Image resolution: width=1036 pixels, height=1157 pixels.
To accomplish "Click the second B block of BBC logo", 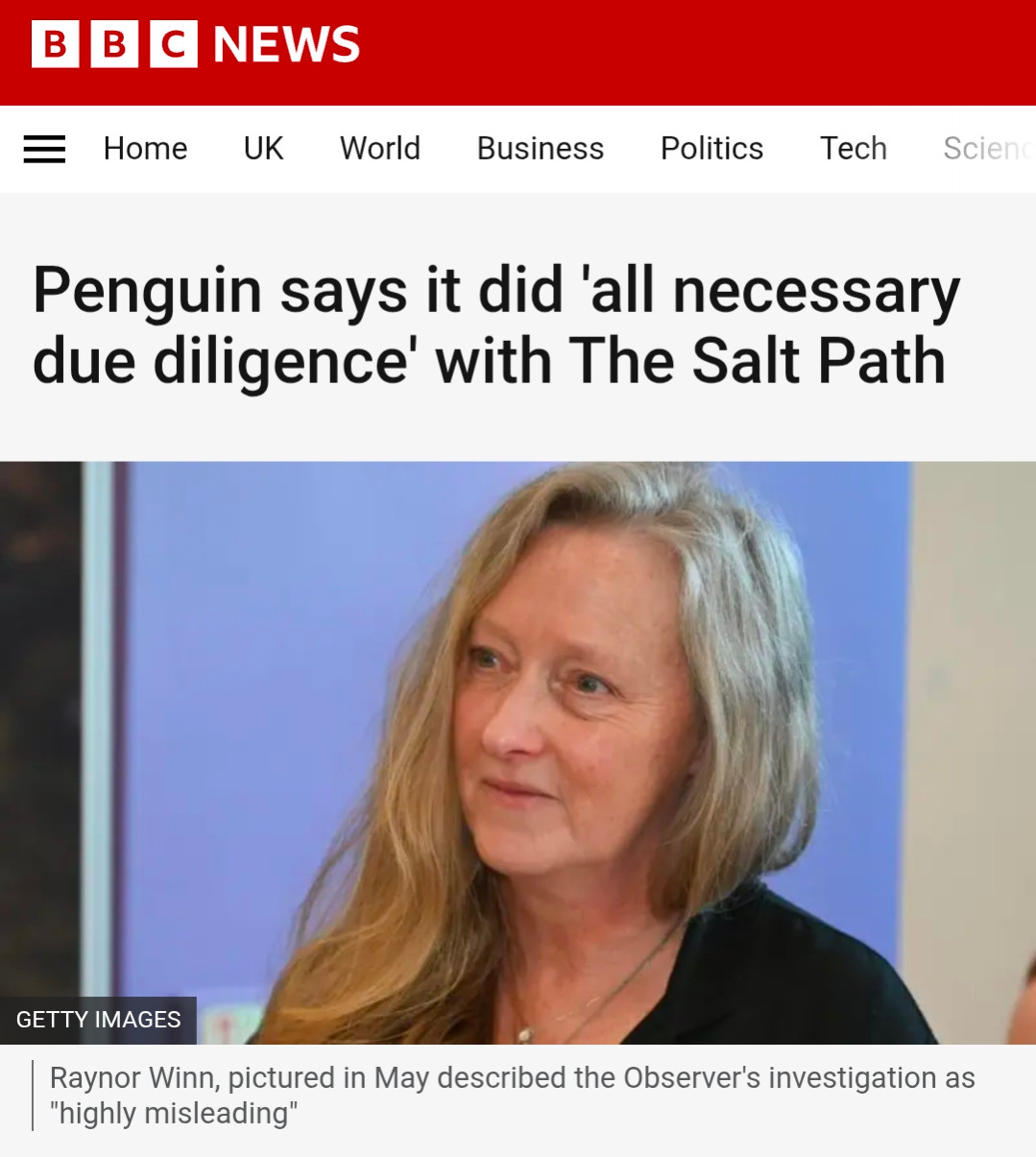I will point(114,44).
